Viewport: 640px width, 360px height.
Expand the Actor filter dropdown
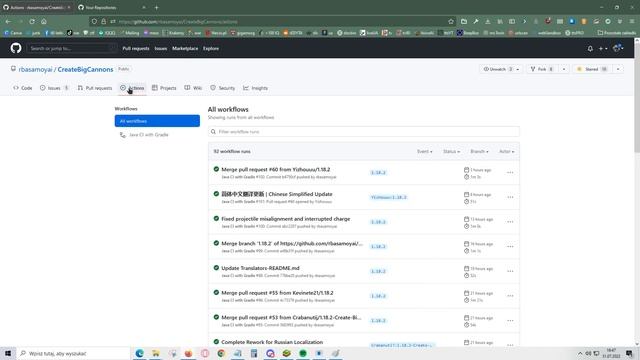[x=507, y=151]
